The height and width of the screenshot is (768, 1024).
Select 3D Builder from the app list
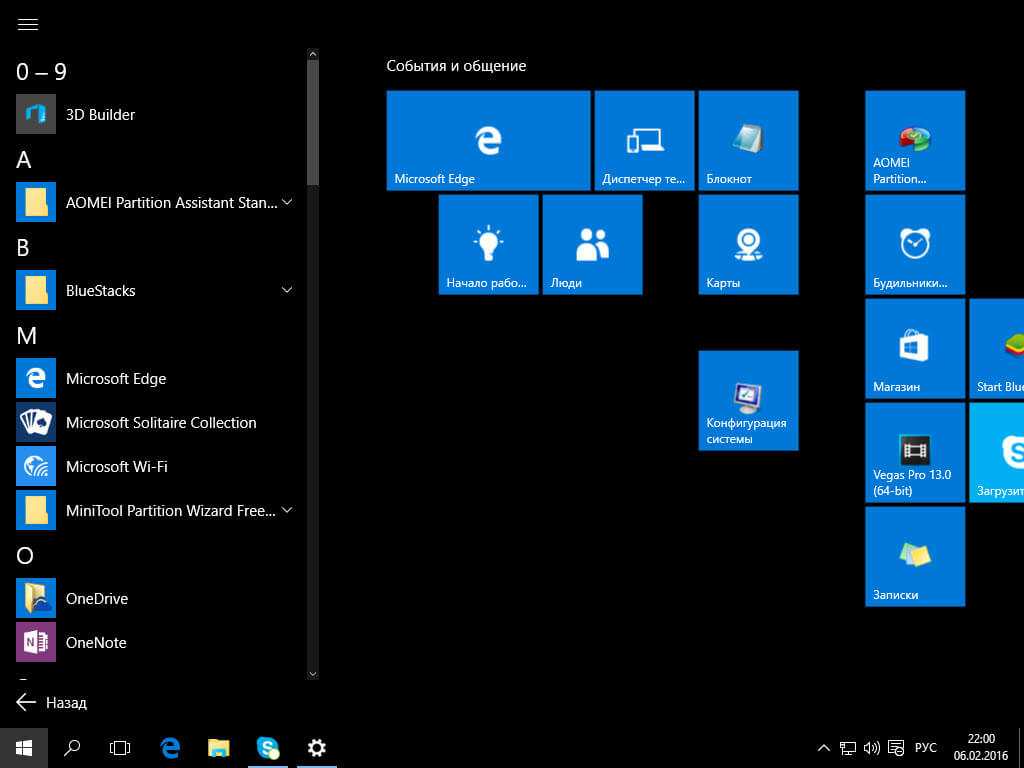coord(100,114)
